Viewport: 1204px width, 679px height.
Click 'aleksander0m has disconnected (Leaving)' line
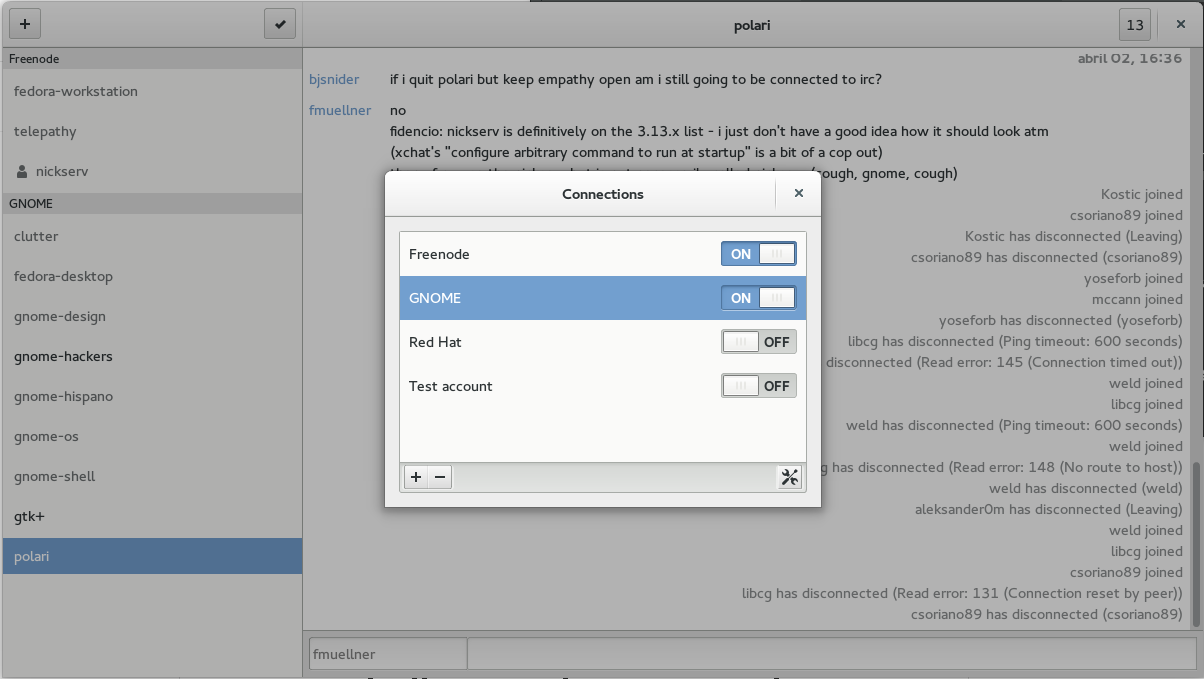pyautogui.click(x=1048, y=509)
